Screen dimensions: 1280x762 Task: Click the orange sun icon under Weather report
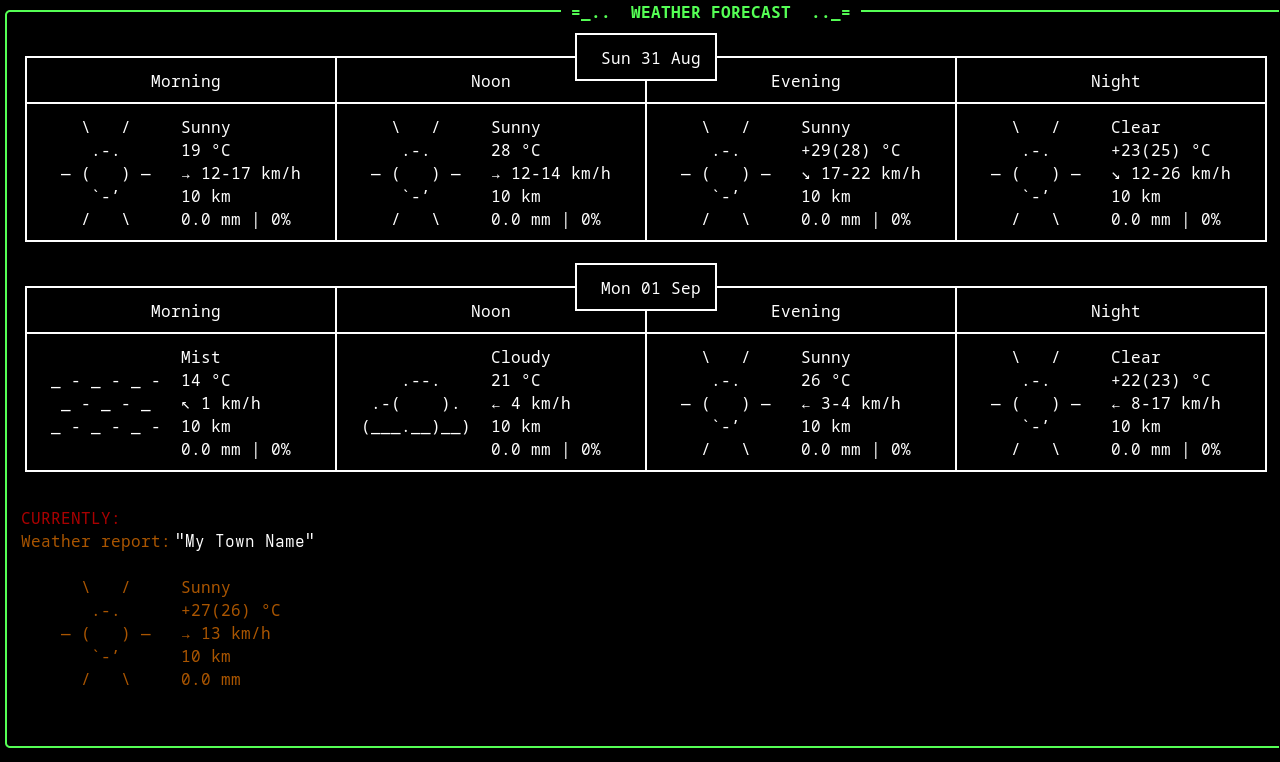(x=106, y=633)
